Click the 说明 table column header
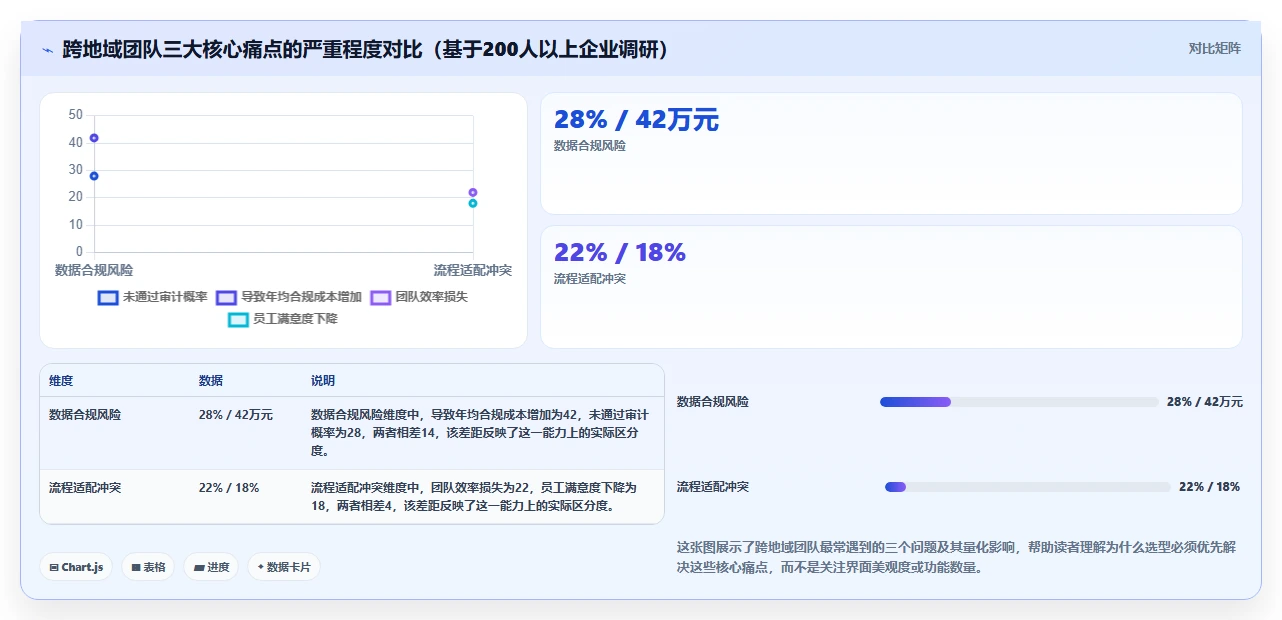The width and height of the screenshot is (1282, 620). (323, 381)
